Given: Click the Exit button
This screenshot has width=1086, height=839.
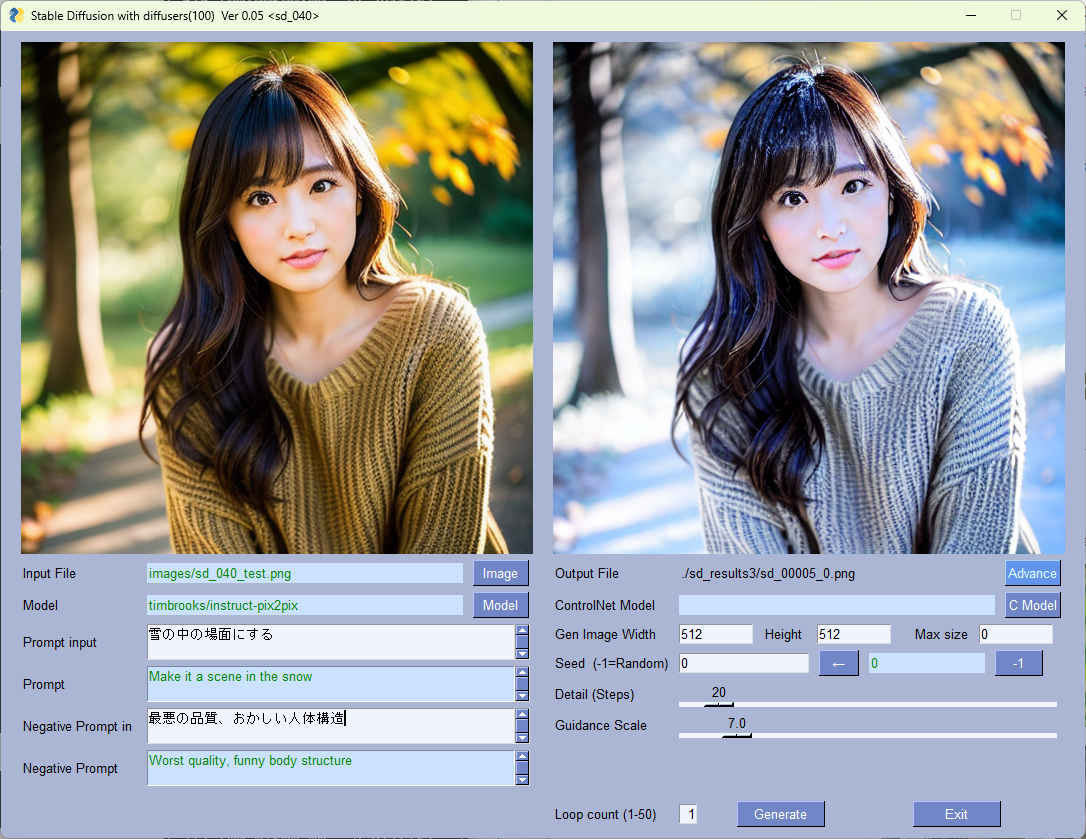Looking at the screenshot, I should pos(956,814).
